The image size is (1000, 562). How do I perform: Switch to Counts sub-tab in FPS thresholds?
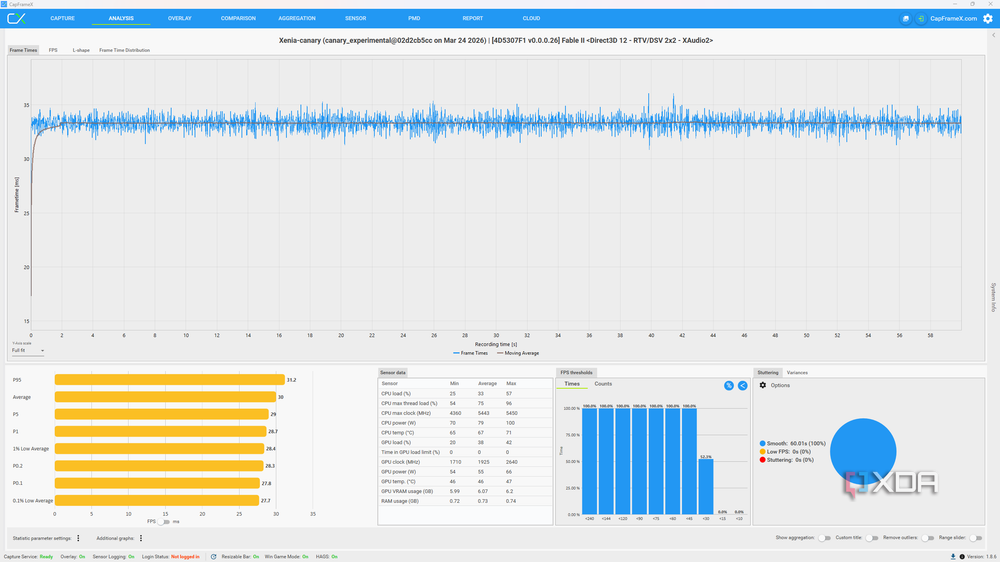[x=603, y=384]
